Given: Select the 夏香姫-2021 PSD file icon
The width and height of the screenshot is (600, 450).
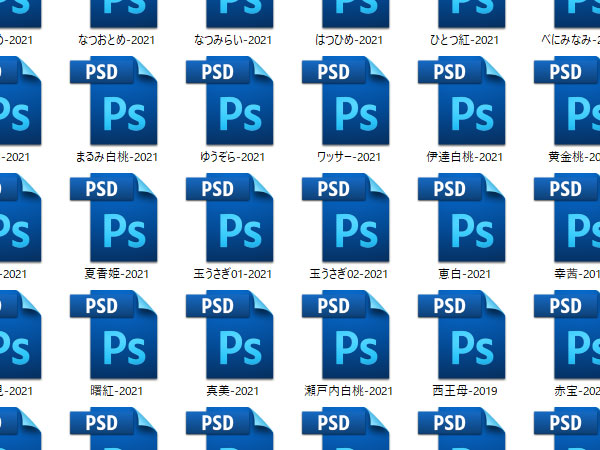Looking at the screenshot, I should tap(114, 218).
